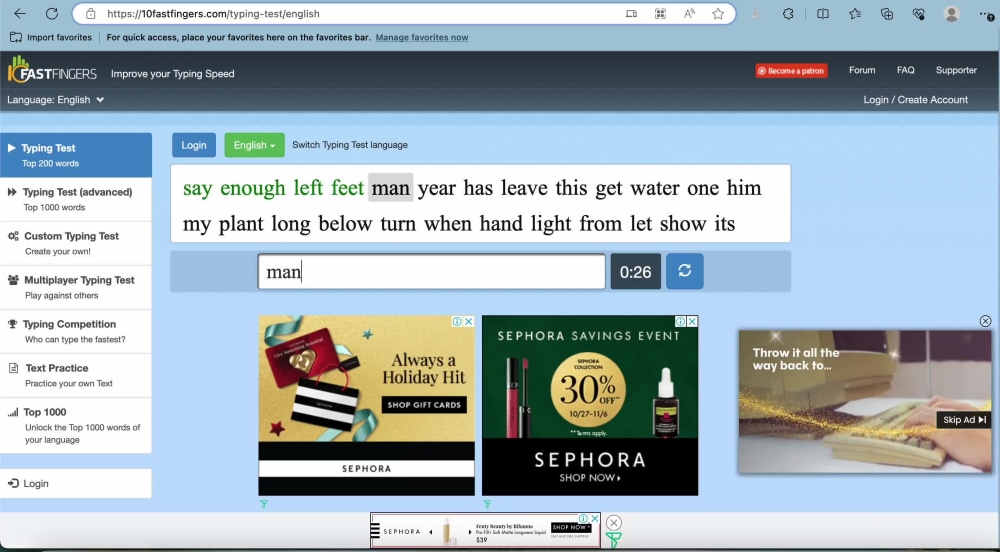The height and width of the screenshot is (552, 1000).
Task: Close the Sephora Savings Event ad
Action: coord(692,321)
